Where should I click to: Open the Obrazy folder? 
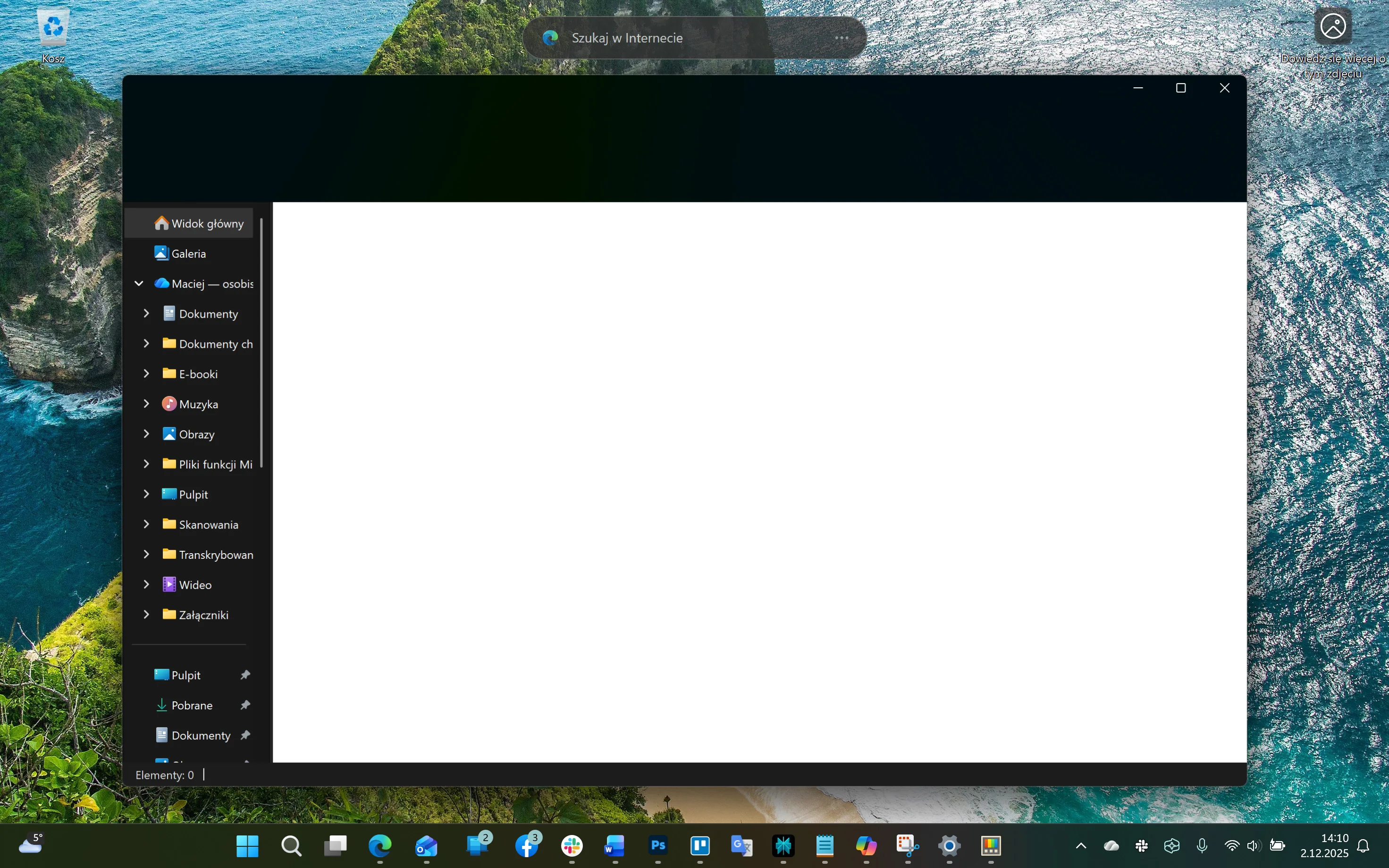pyautogui.click(x=196, y=434)
